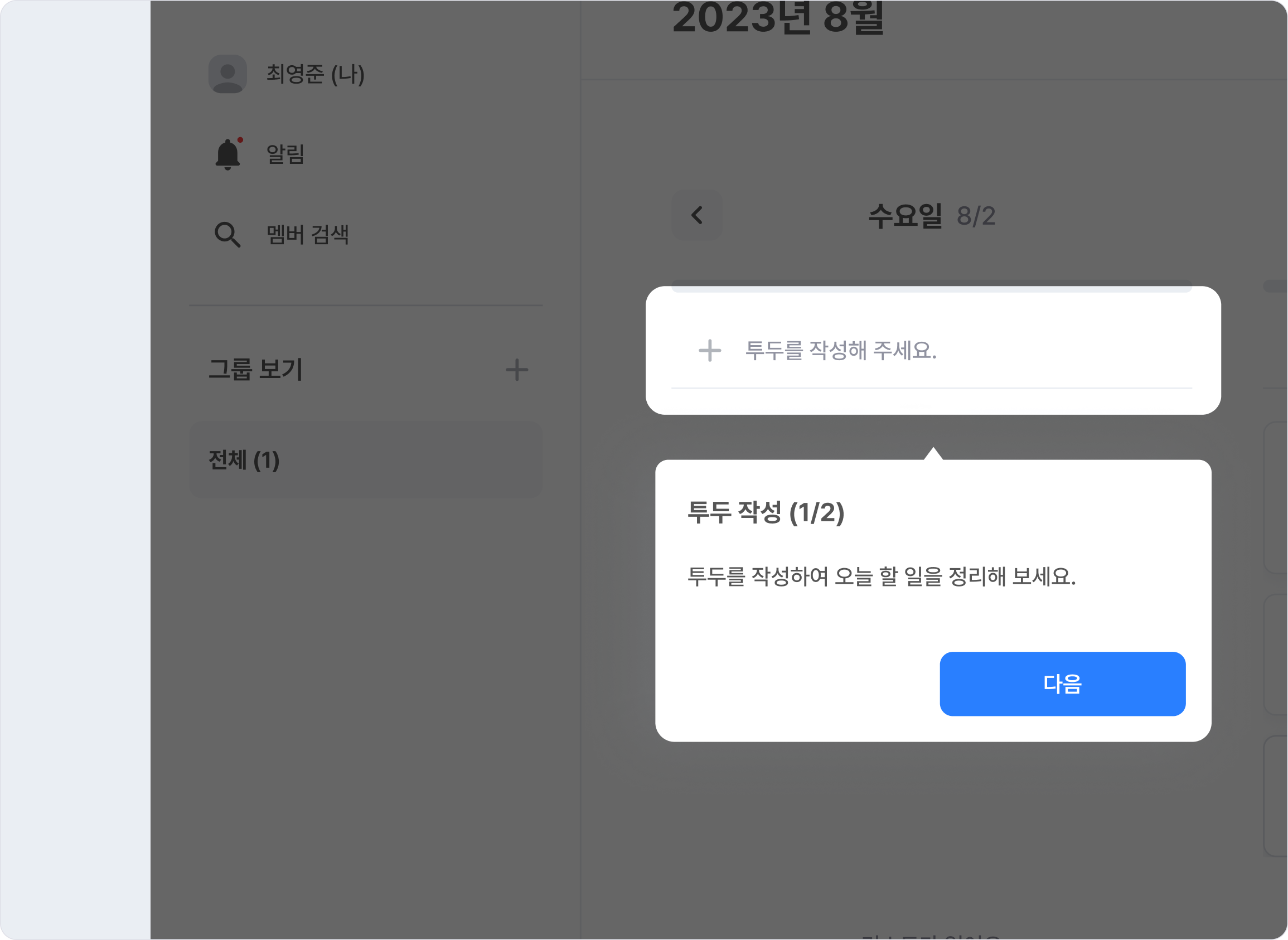Add a group with the 그룹 보기 plus icon
Screen dimensions: 1288x940
[516, 370]
